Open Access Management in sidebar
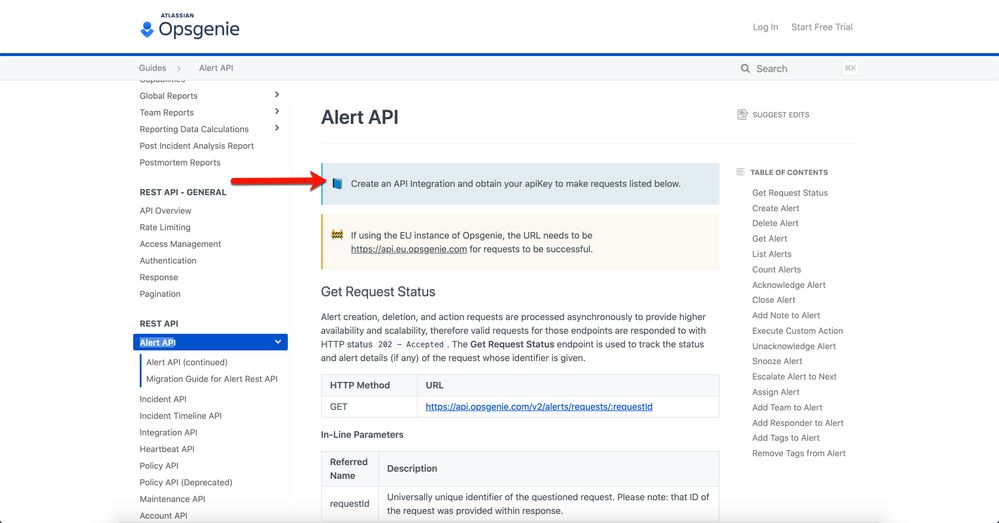 click(x=180, y=244)
